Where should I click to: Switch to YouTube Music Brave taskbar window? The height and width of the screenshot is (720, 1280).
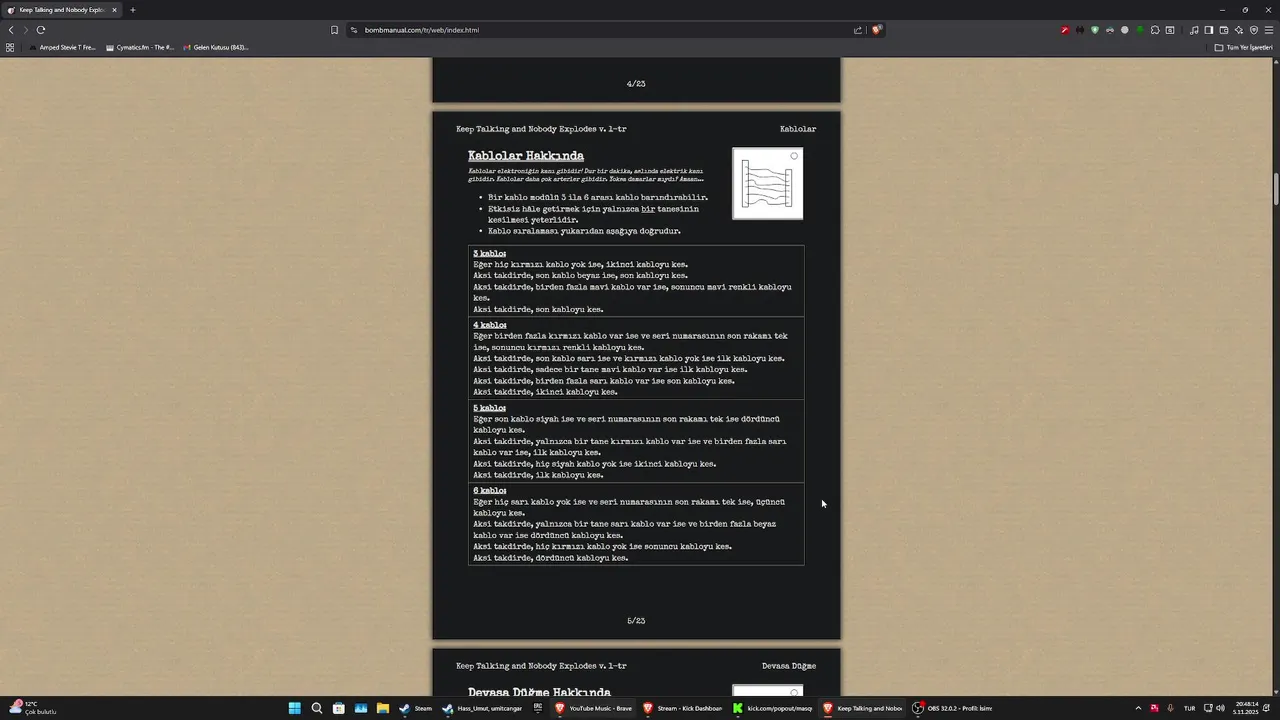tap(594, 708)
